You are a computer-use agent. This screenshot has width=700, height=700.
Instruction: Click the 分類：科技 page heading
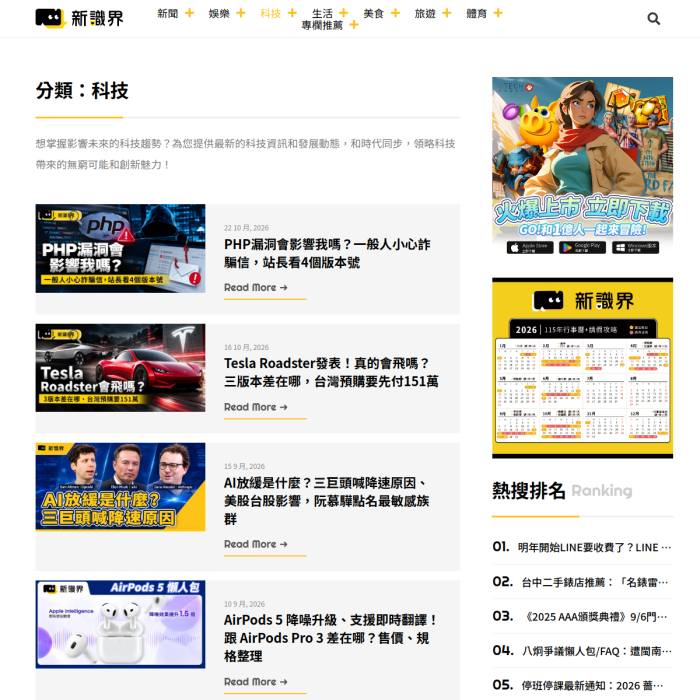[82, 91]
